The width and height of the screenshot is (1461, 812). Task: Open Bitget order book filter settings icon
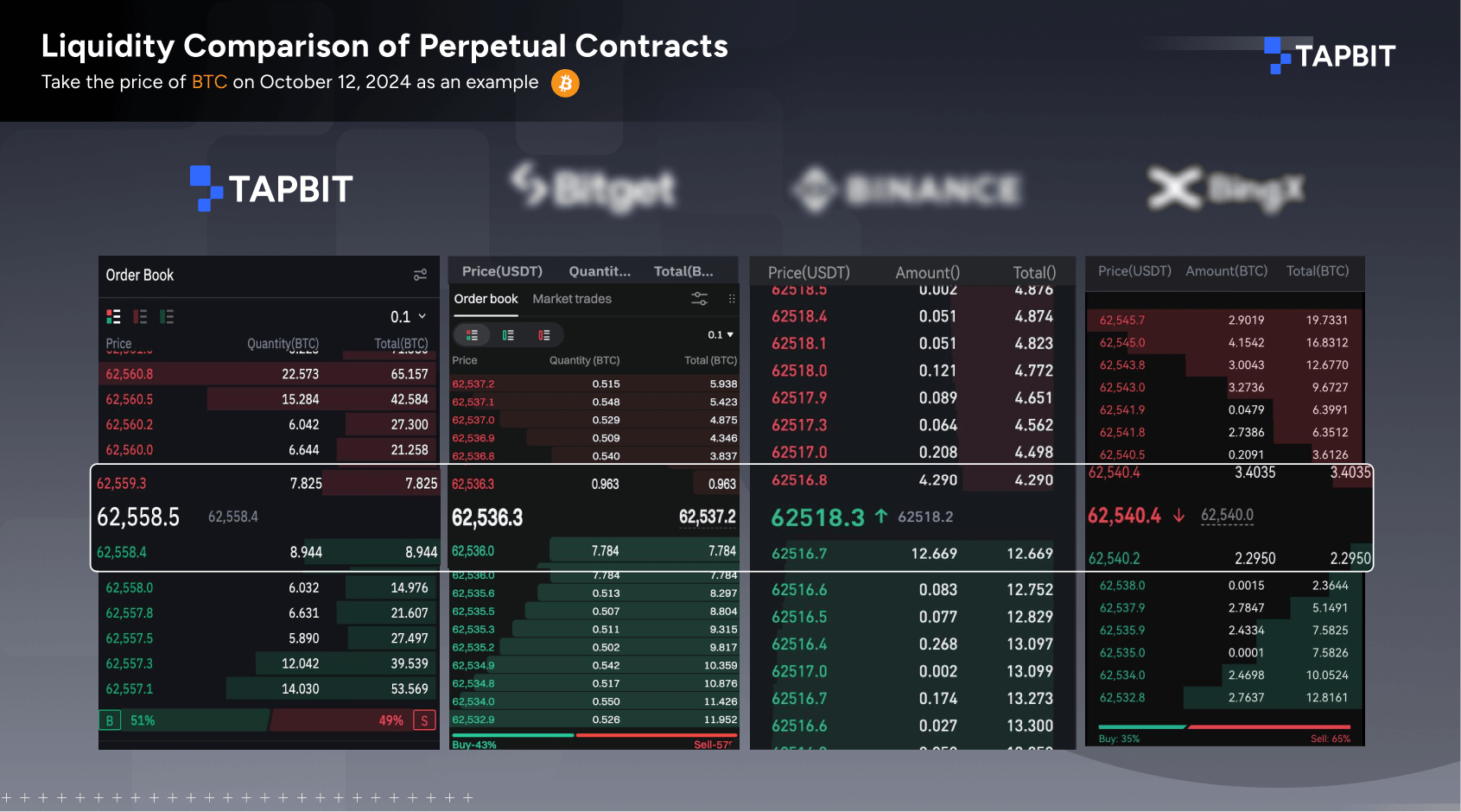(699, 298)
